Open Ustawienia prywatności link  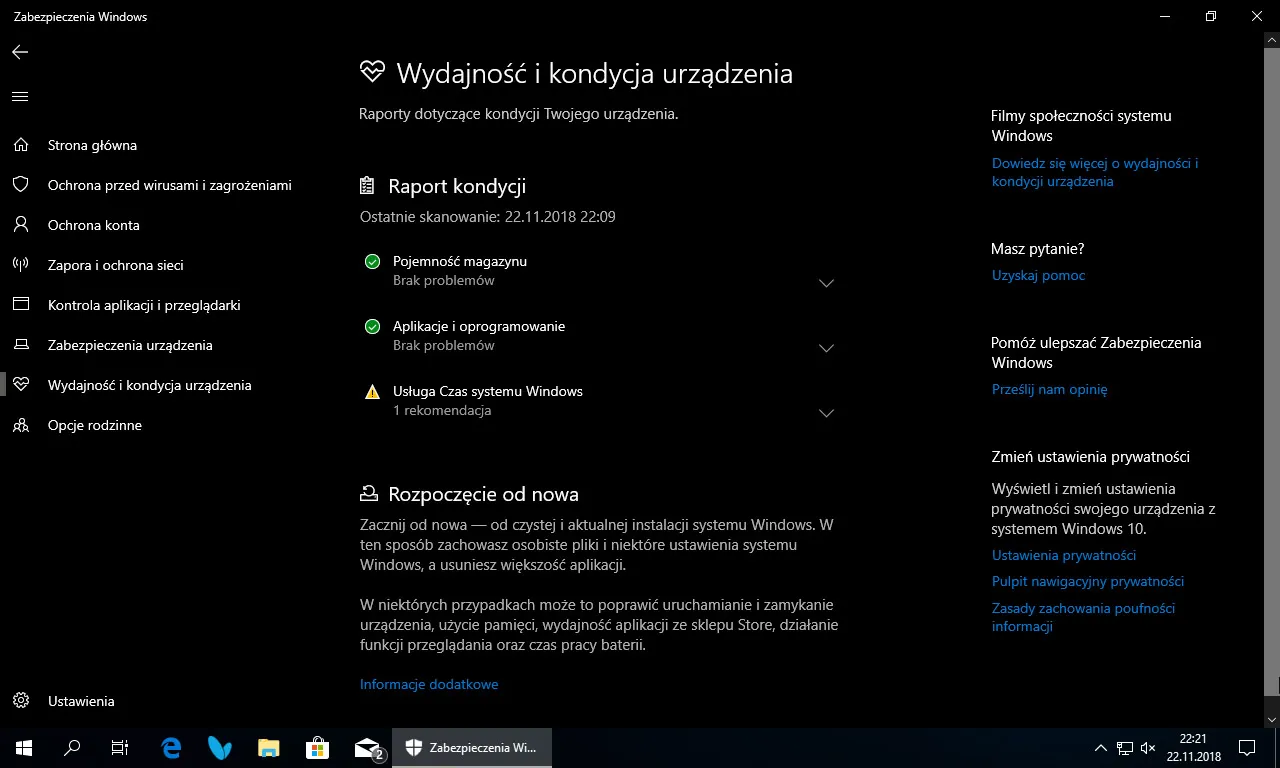1063,555
